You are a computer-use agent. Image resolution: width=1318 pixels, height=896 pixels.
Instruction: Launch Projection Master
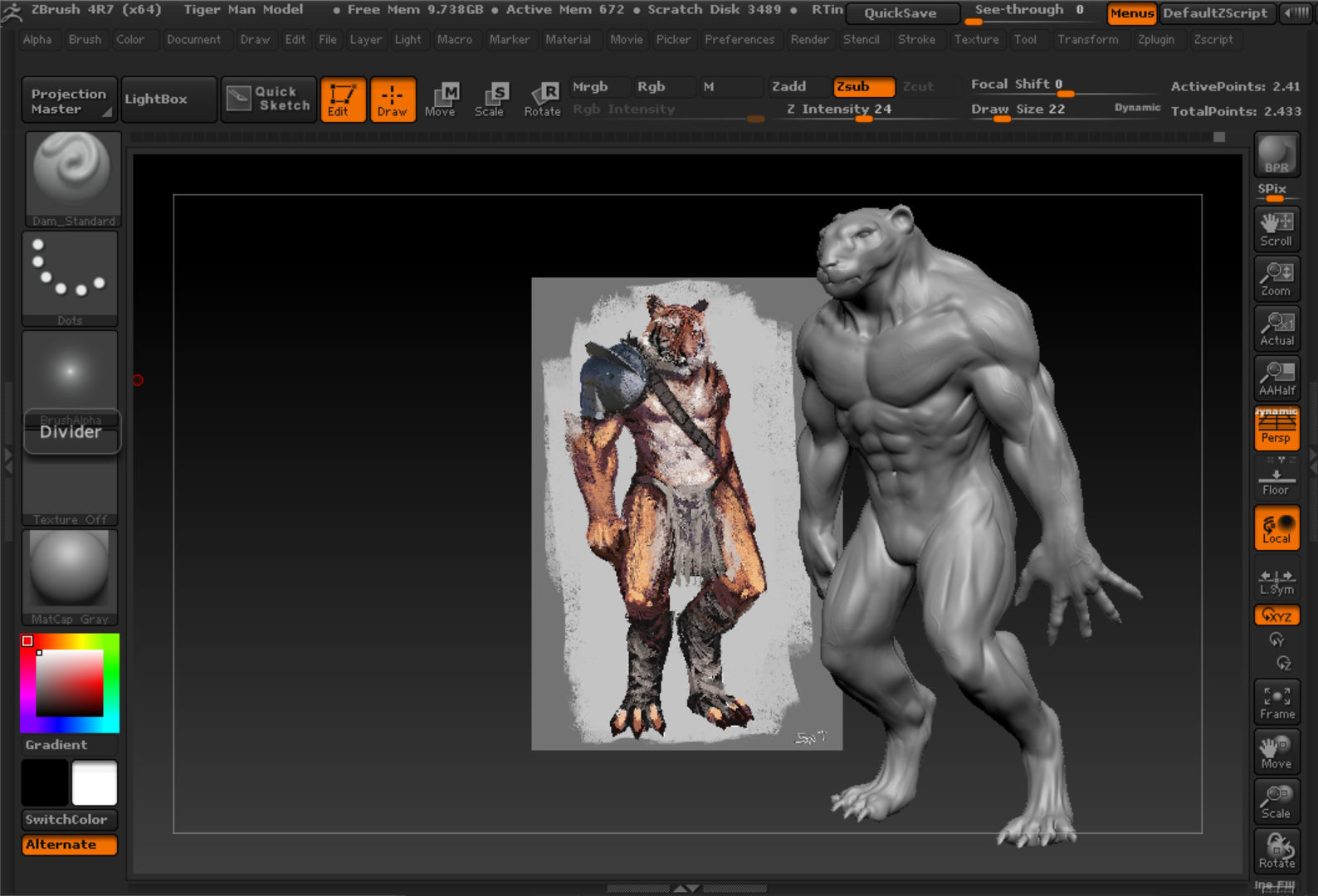[x=69, y=100]
